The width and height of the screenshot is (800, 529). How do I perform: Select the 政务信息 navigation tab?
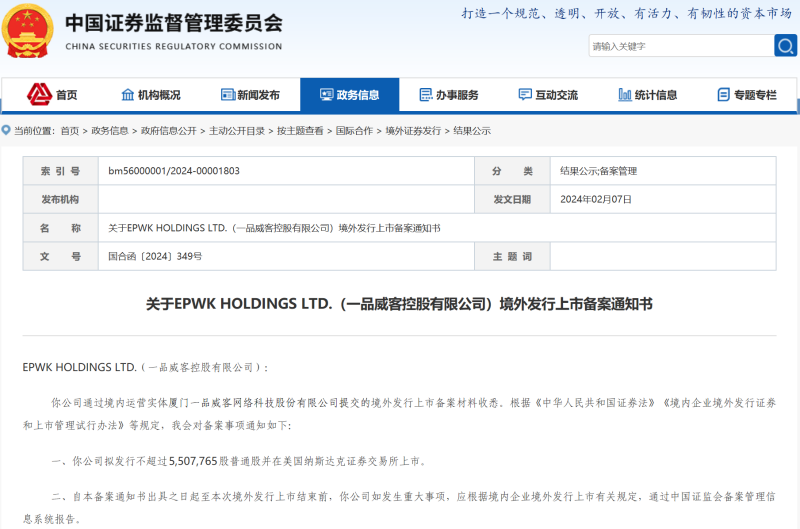click(x=349, y=94)
